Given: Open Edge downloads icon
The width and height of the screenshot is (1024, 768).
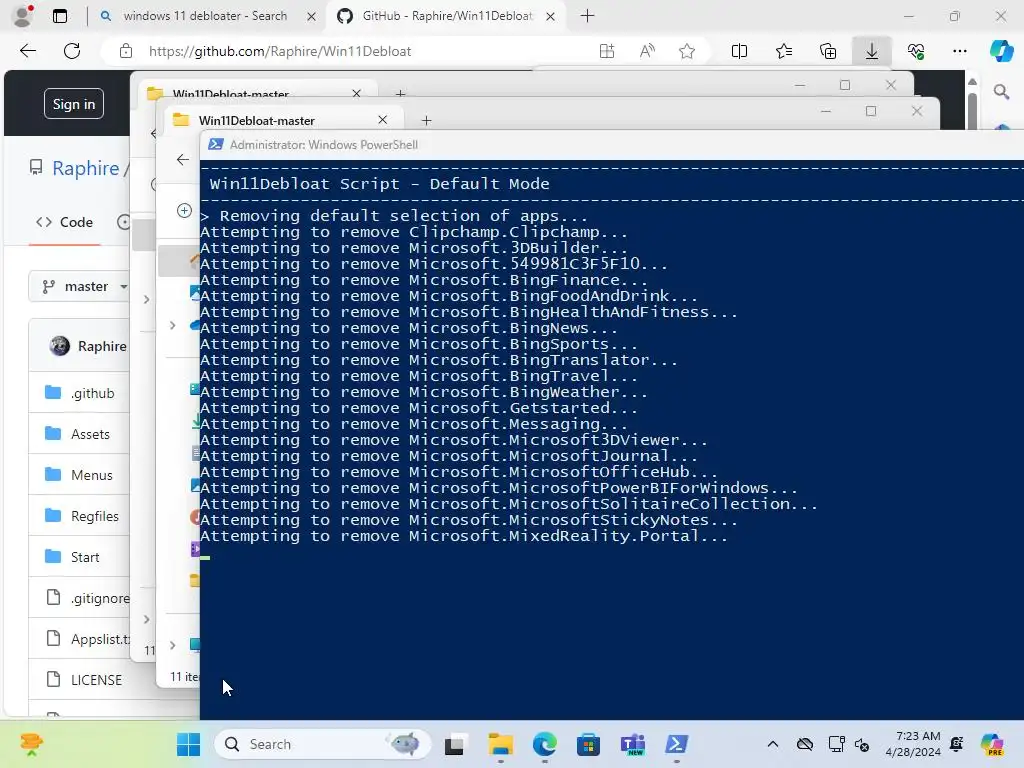Looking at the screenshot, I should (x=871, y=51).
